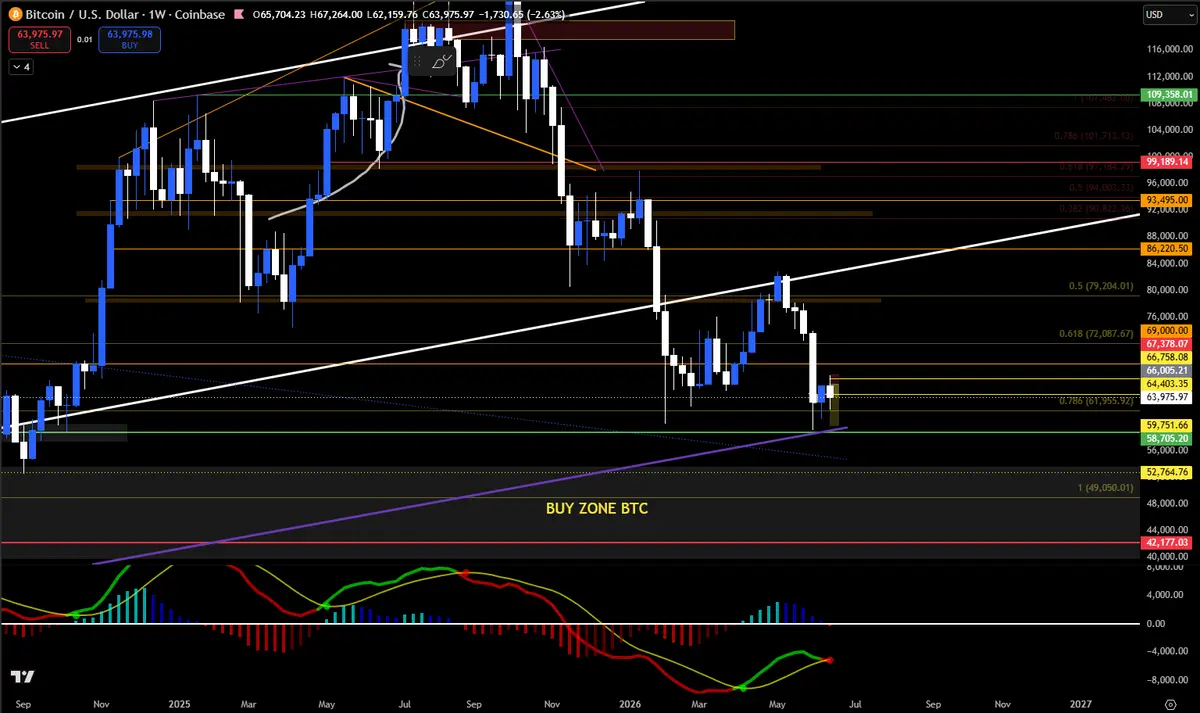Click the red 42,177.03 price label
This screenshot has height=713, width=1200.
[x=1168, y=542]
